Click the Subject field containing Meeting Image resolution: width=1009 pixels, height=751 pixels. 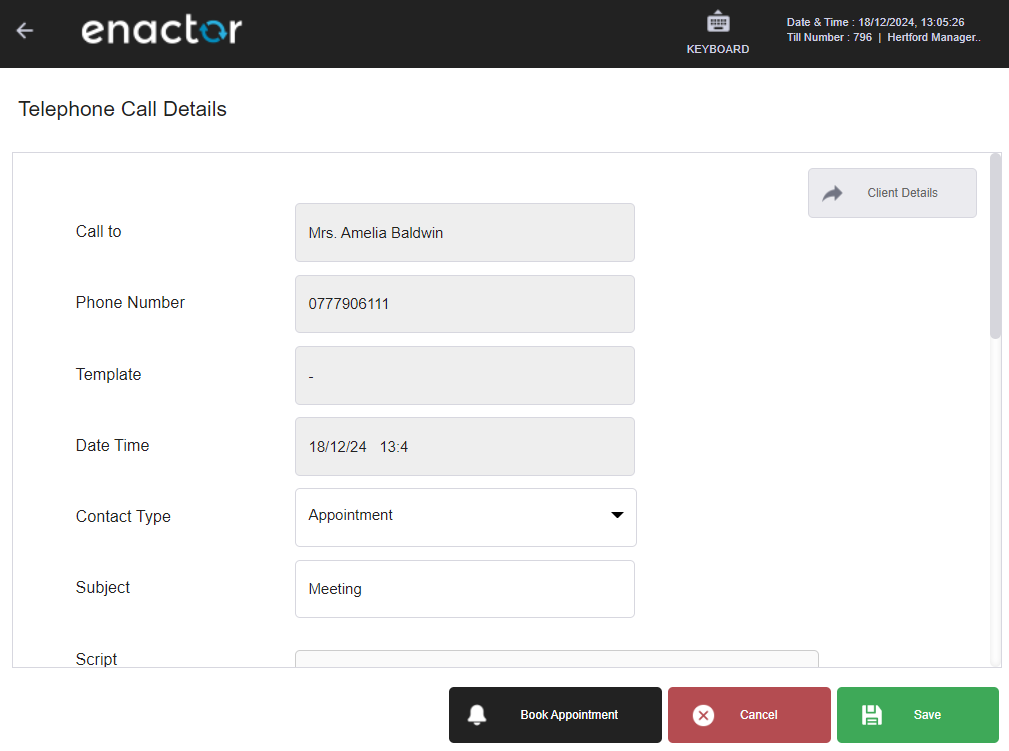(465, 589)
